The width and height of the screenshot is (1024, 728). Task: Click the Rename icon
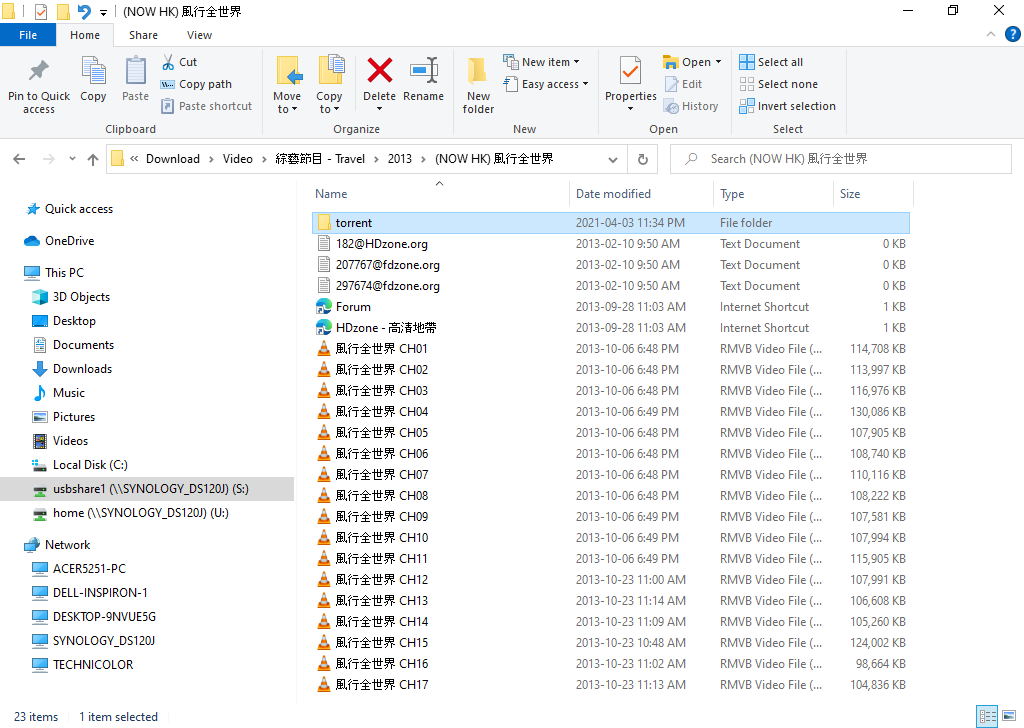pos(424,71)
